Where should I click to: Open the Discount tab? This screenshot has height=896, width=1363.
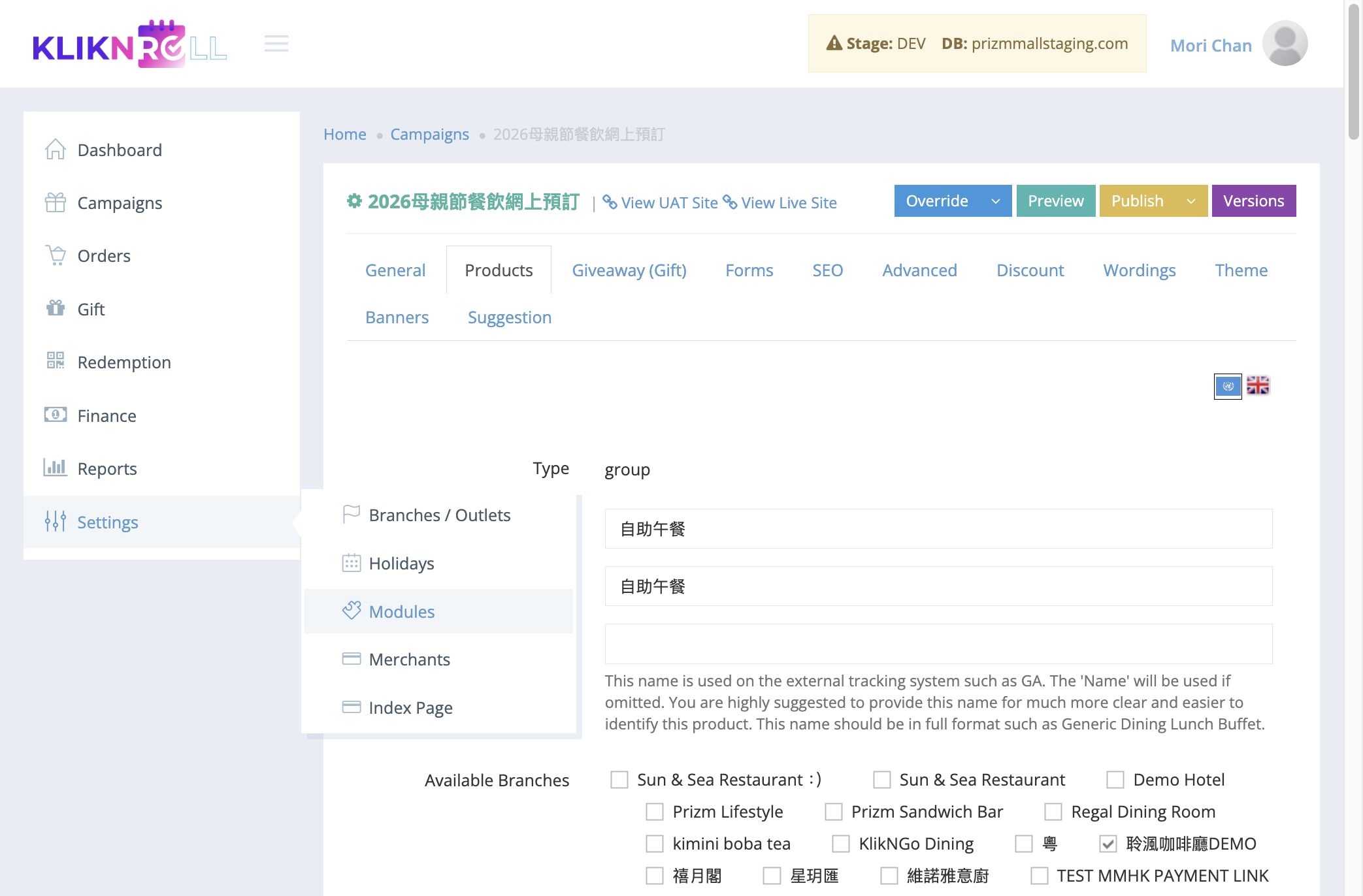click(1030, 270)
